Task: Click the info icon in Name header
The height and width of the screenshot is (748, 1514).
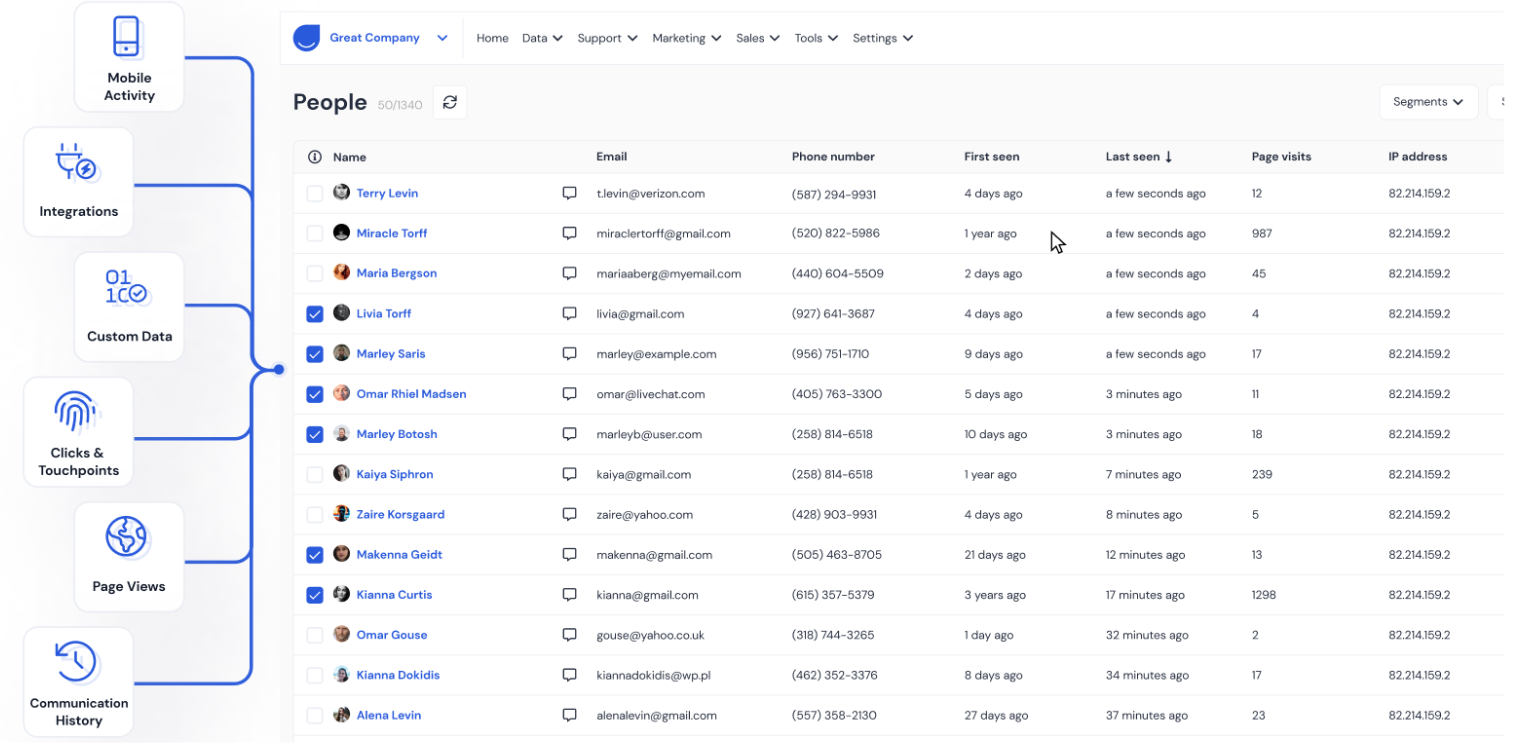Action: click(315, 157)
